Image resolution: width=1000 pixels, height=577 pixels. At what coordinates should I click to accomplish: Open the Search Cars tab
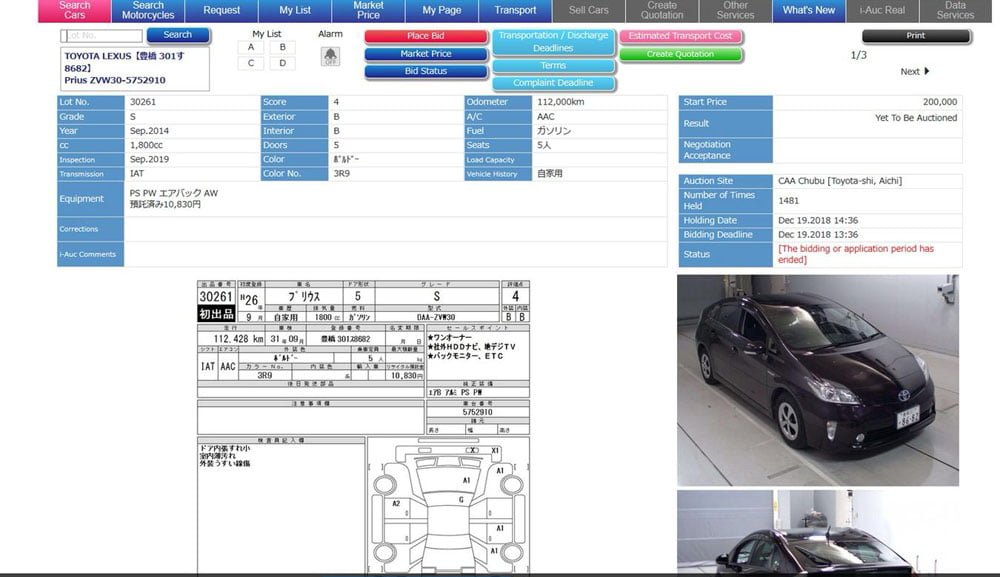click(75, 10)
